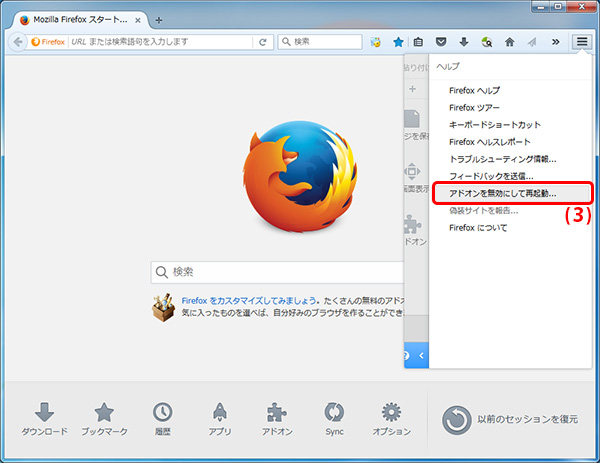
Task: Click the colorful icon beside the search box
Action: 376,42
